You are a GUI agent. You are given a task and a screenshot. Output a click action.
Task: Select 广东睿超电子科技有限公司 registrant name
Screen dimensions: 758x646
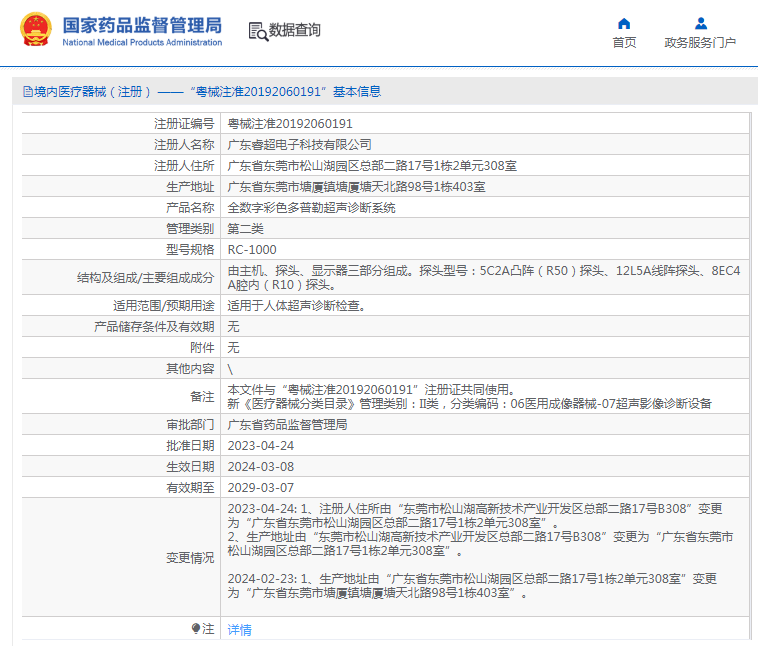click(299, 145)
